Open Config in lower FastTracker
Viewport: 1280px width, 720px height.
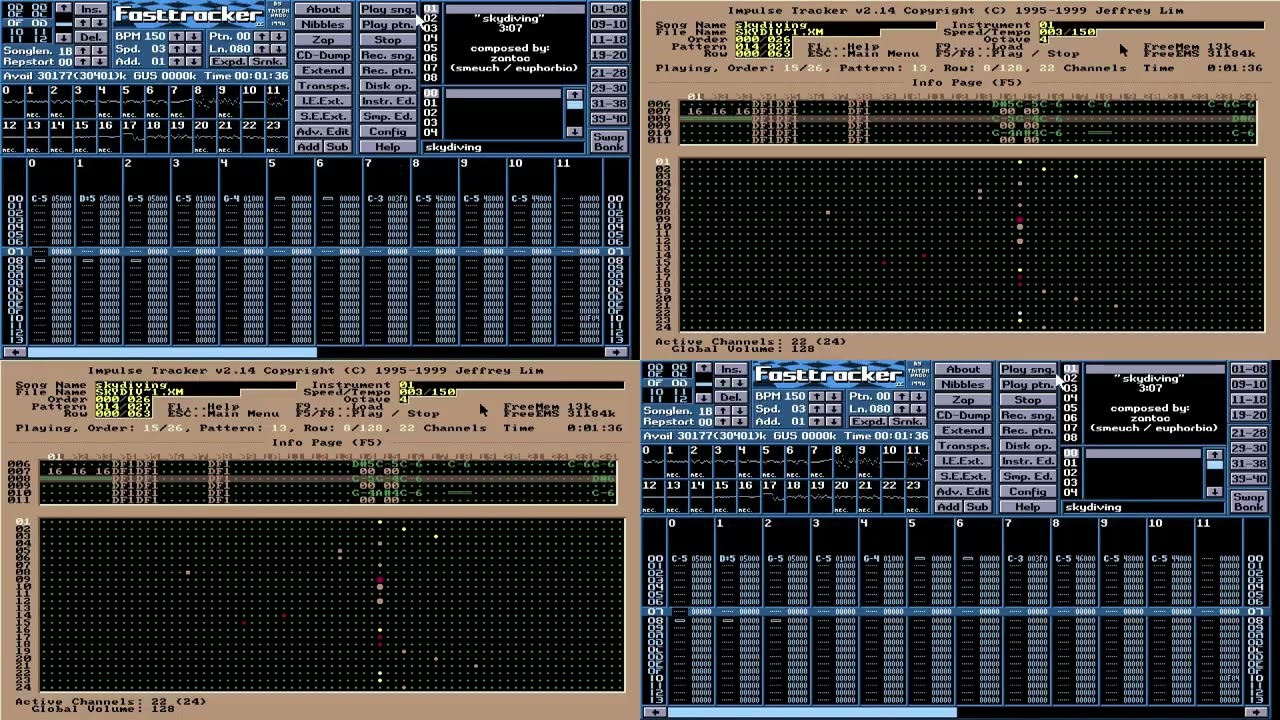pos(1027,492)
